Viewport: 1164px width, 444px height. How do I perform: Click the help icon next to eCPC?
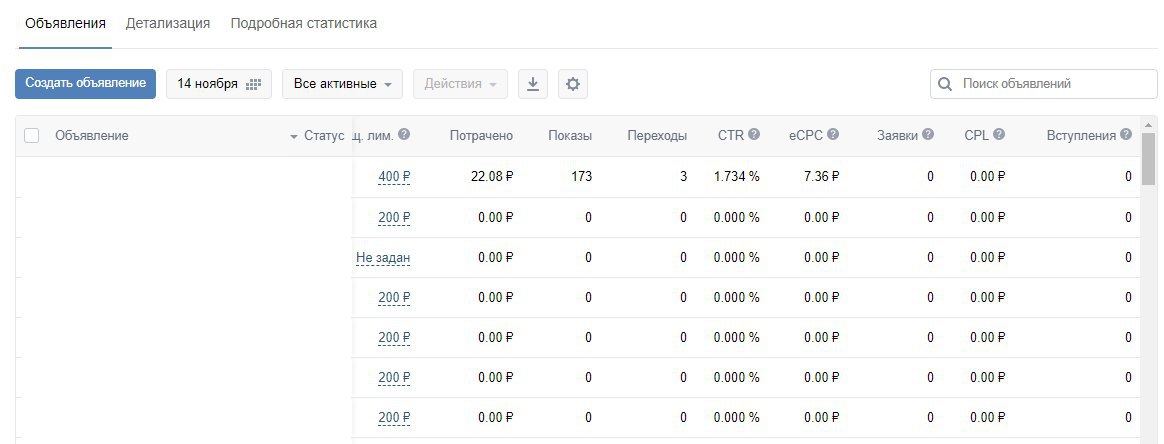pos(833,134)
